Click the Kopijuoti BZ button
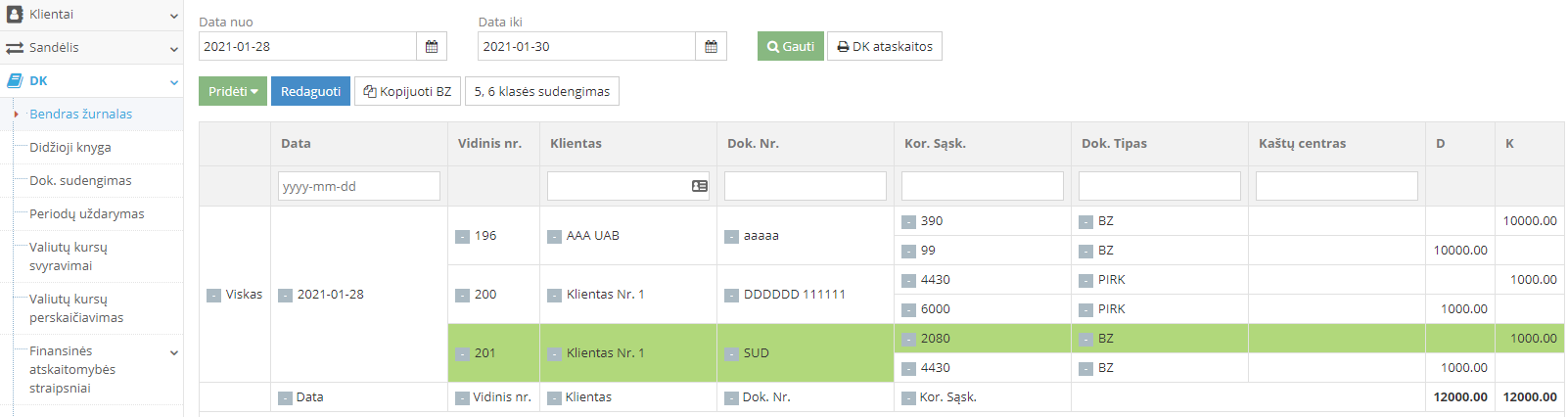Viewport: 1568px width, 417px height. 407,91
